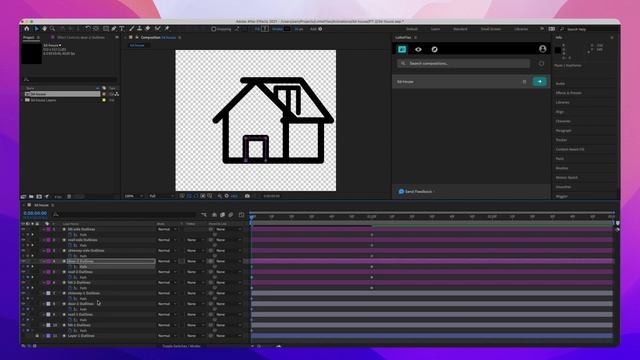640x360 pixels.
Task: Click the Search Help magnifier icon
Action: pos(562,29)
